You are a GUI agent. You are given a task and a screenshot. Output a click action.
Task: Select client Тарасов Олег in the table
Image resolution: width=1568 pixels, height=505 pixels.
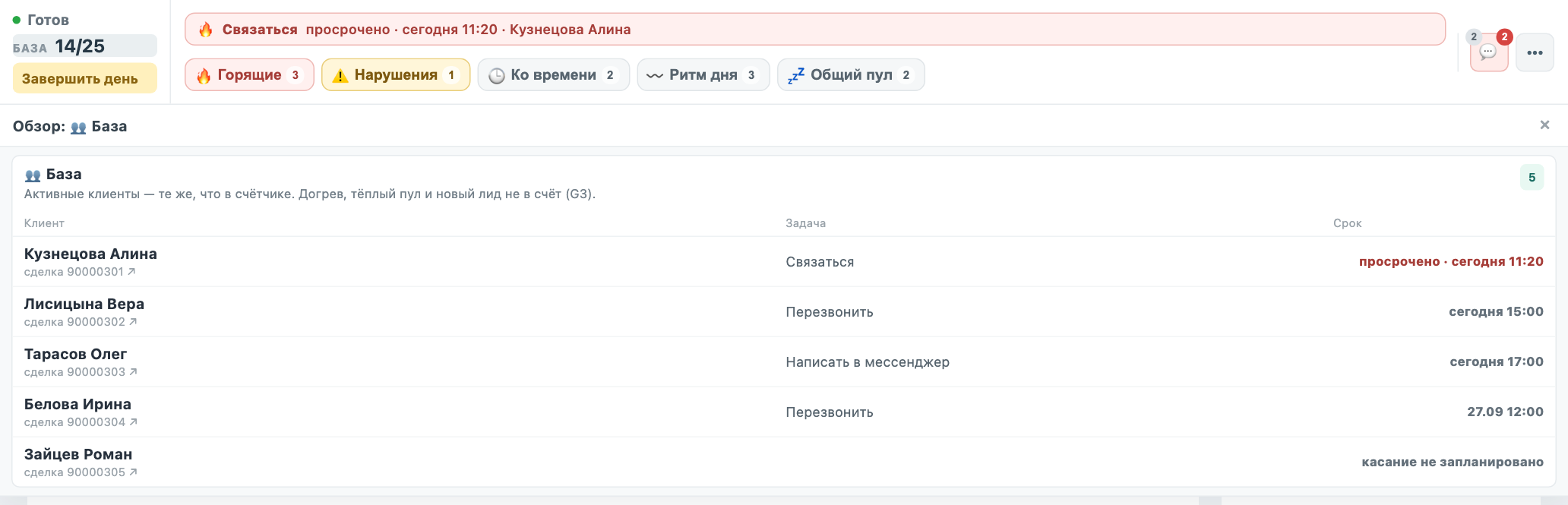(75, 354)
